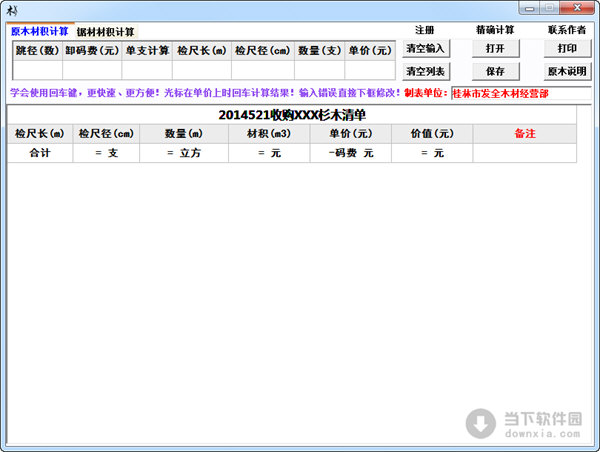600x452 pixels.
Task: Click the 精确计算 label
Action: (x=495, y=30)
